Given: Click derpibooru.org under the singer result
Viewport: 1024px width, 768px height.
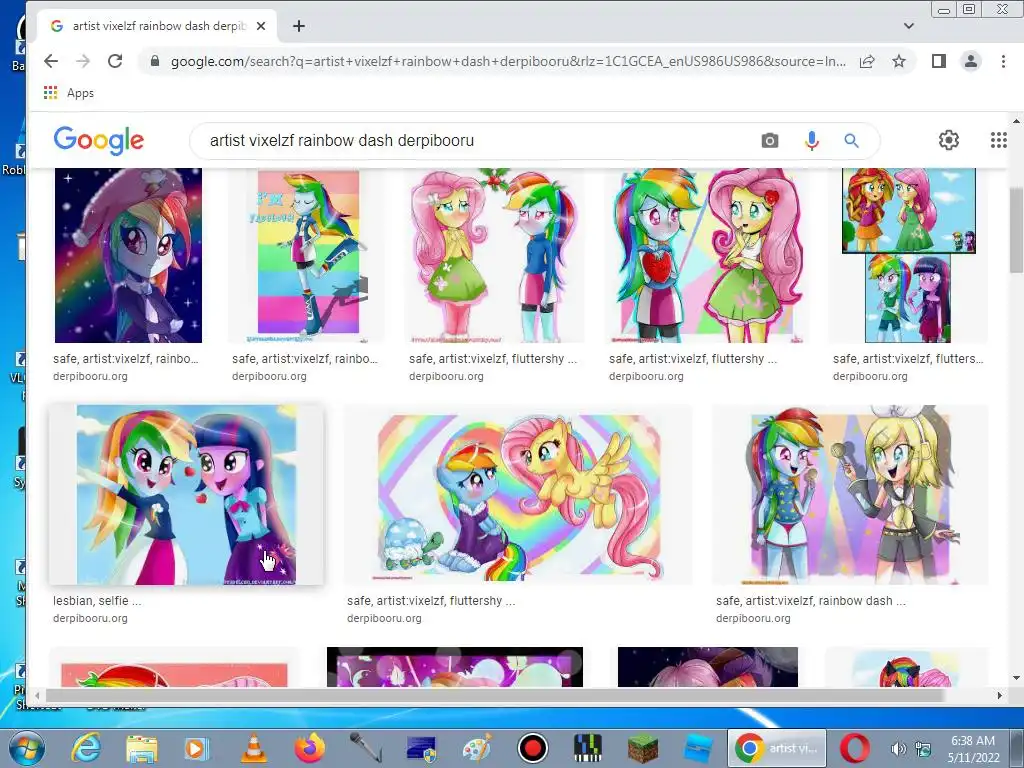Looking at the screenshot, I should point(753,618).
